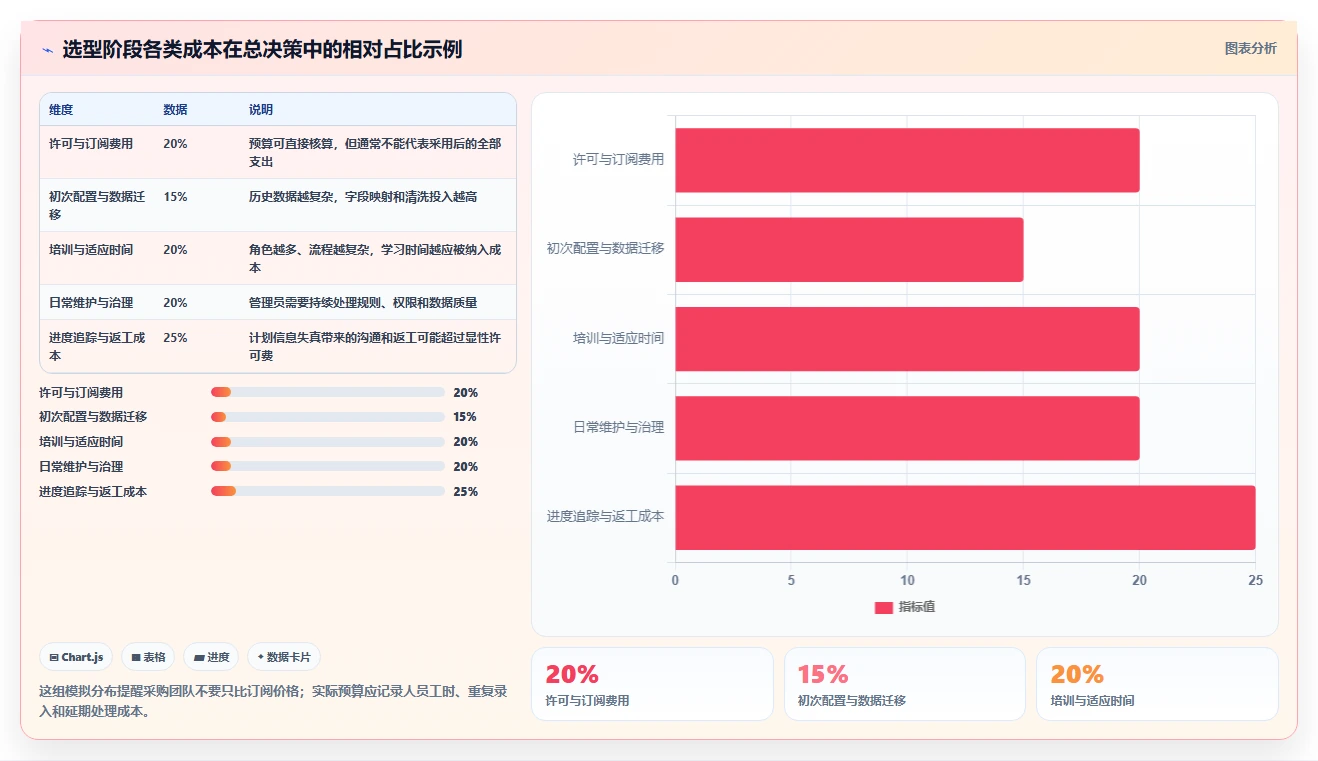1318x761 pixels.
Task: Click the 维度 column header
Action: (x=61, y=109)
